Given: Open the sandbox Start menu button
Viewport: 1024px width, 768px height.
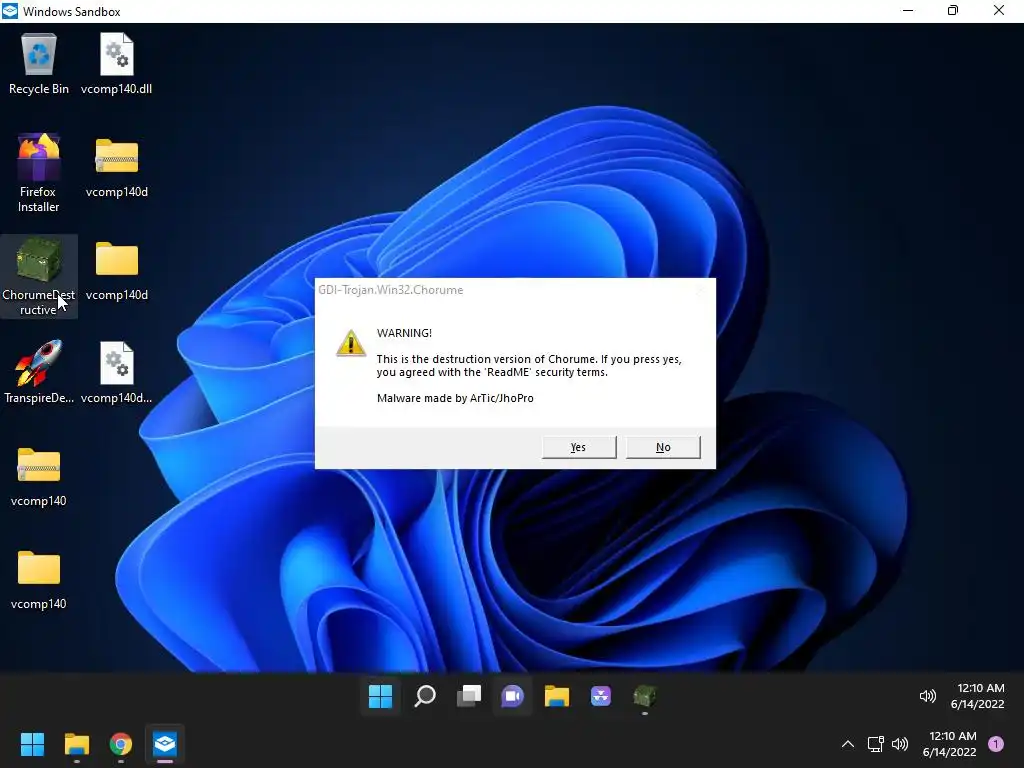Looking at the screenshot, I should point(380,696).
